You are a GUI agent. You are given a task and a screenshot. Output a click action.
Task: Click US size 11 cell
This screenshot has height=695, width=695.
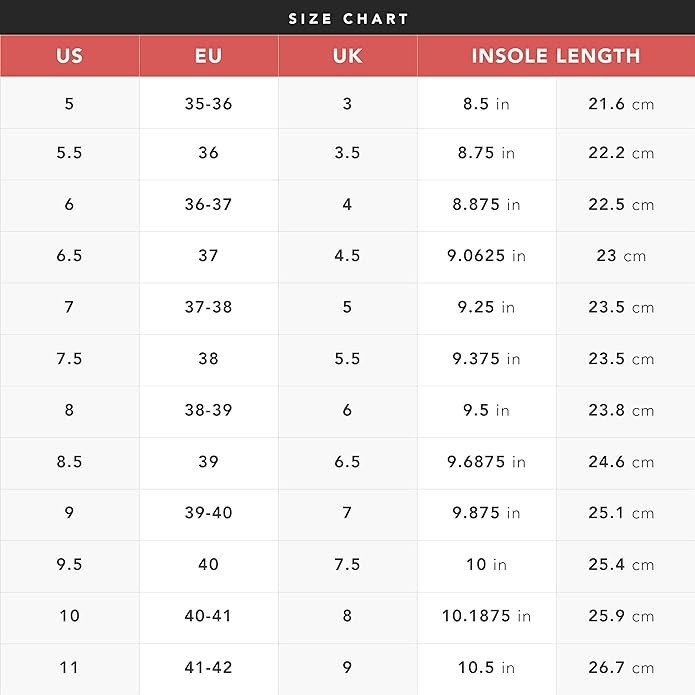69,667
